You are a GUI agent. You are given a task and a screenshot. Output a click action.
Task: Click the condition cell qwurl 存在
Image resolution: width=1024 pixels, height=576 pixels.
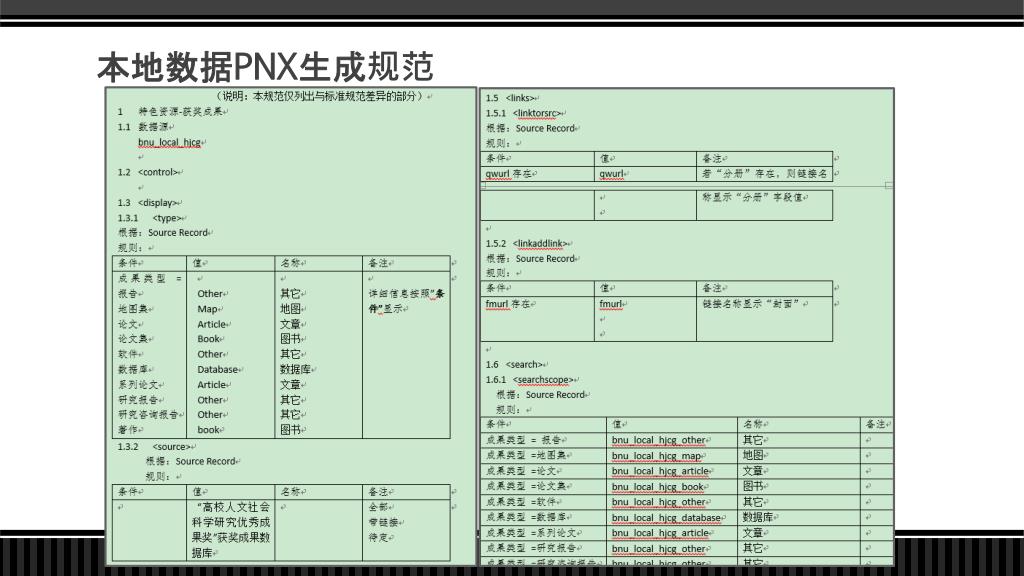tap(509, 174)
